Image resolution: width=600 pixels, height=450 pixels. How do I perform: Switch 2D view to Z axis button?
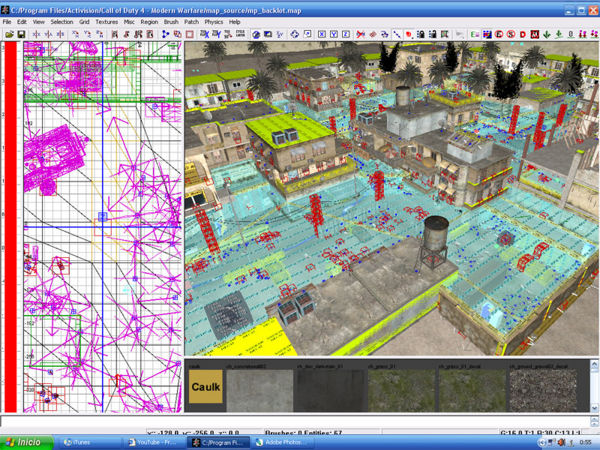[x=346, y=34]
